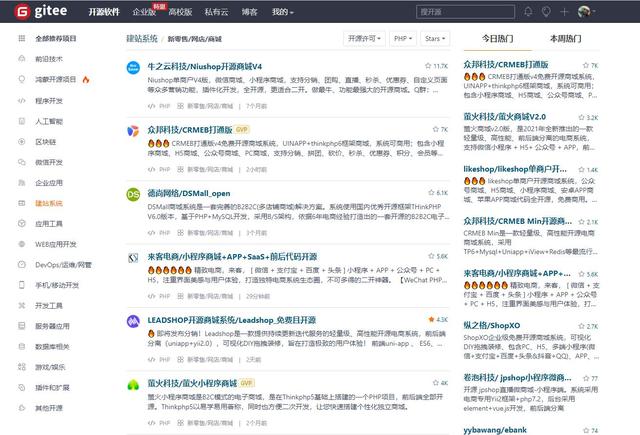Open the 开源许可 license dropdown
Viewport: 640px width, 435px height.
point(364,38)
